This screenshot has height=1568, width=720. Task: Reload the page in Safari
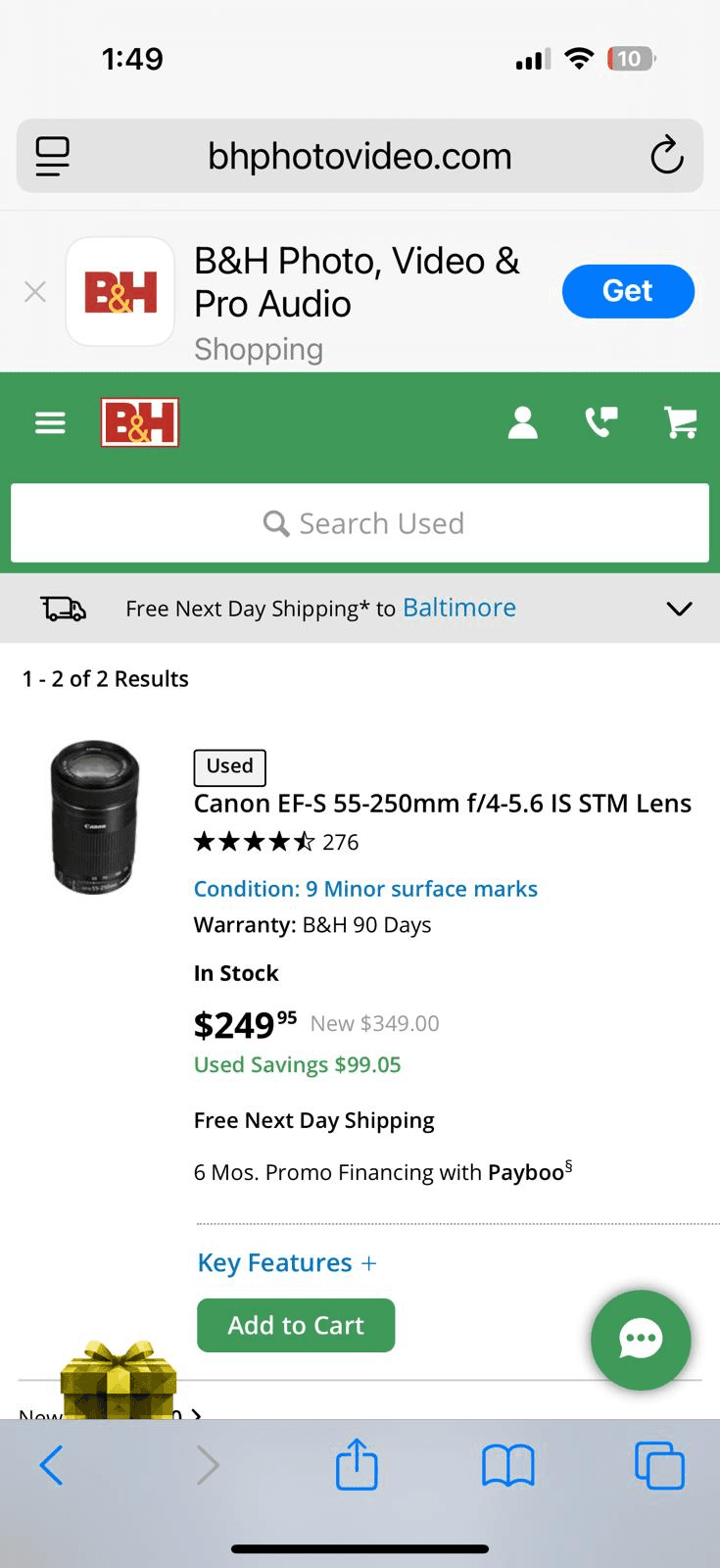coord(666,156)
